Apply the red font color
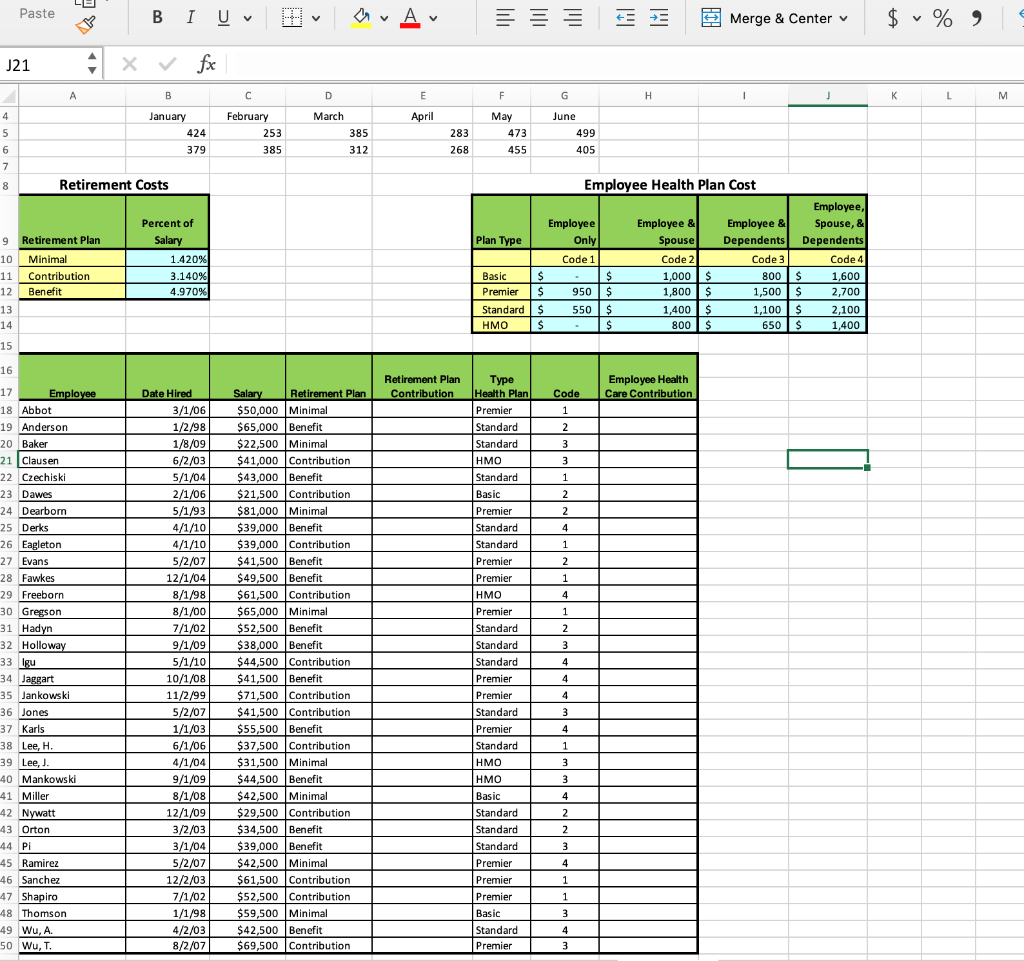 tap(410, 18)
